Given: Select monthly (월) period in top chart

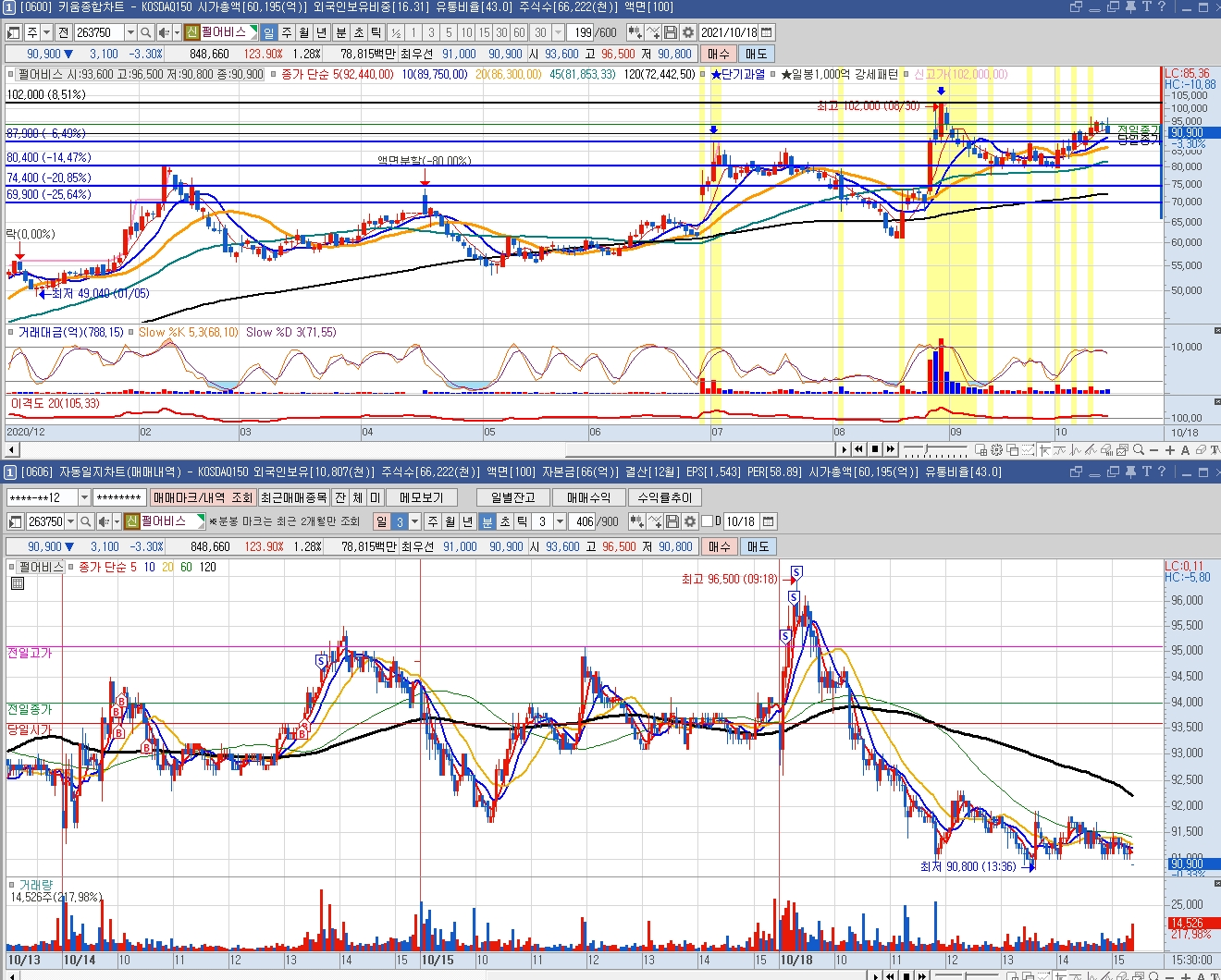Looking at the screenshot, I should (x=304, y=32).
